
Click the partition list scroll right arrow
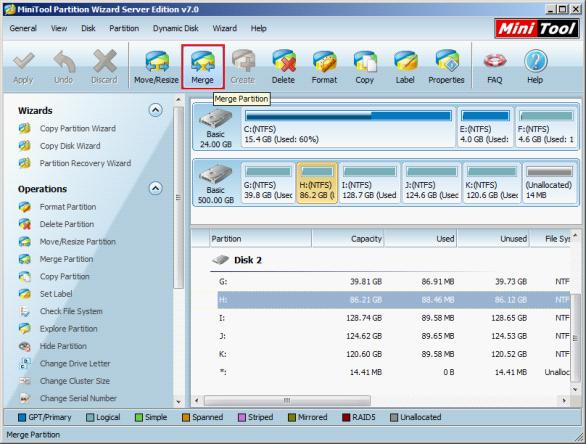click(x=564, y=401)
